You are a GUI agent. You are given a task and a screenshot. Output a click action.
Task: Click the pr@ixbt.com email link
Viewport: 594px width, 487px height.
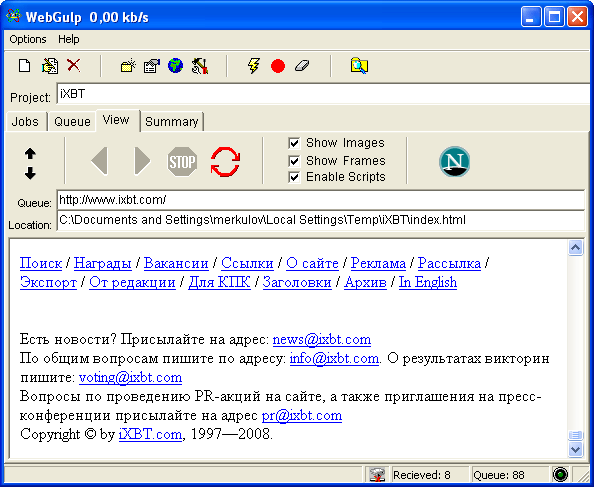pos(302,415)
